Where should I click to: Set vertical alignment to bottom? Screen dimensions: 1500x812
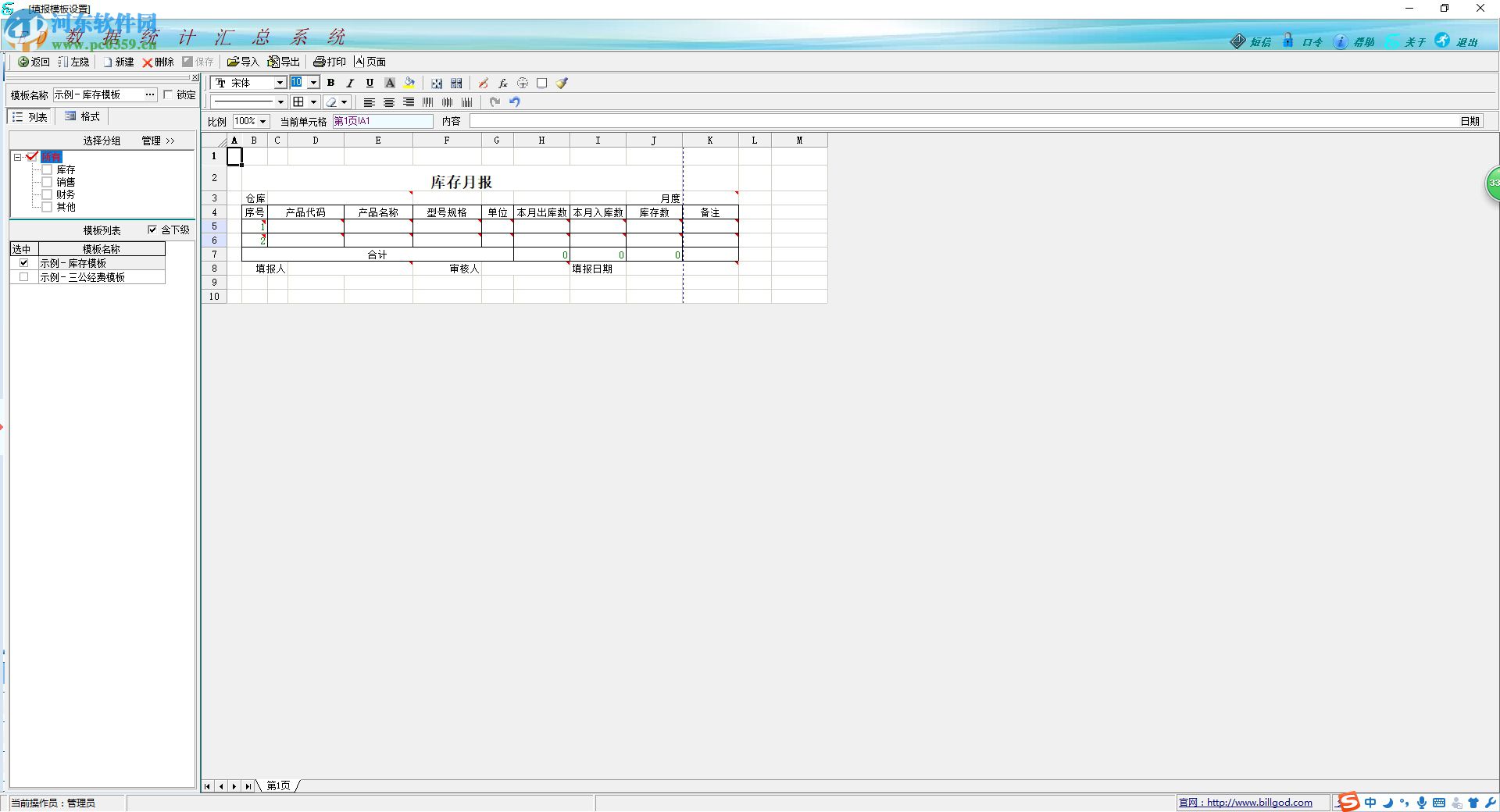(467, 102)
